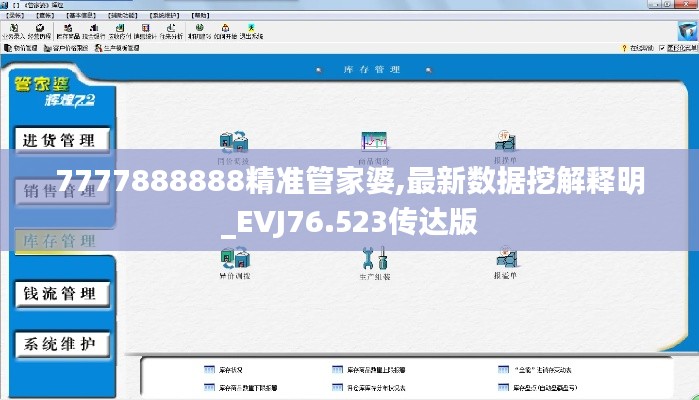Screen dimensions: 699x400
Task: Open 库存商品数量上限报警 report
Action: point(376,370)
